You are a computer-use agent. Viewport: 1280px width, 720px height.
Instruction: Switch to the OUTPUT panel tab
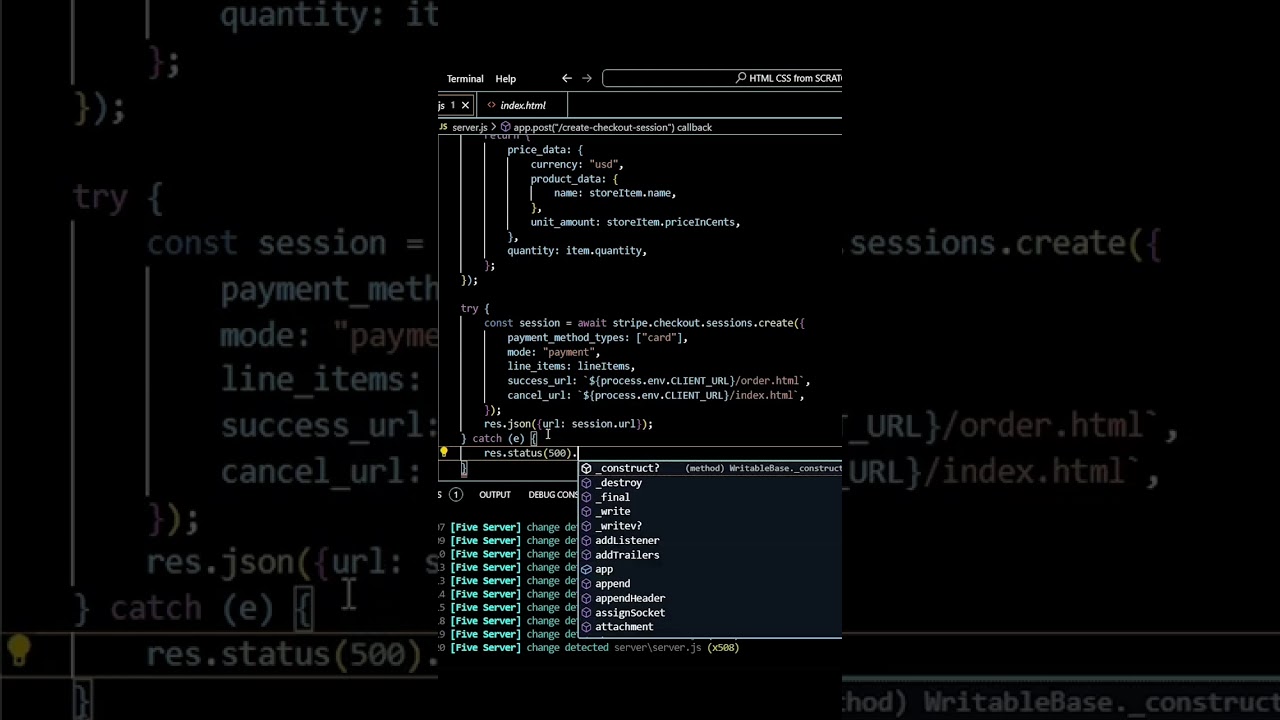[495, 495]
